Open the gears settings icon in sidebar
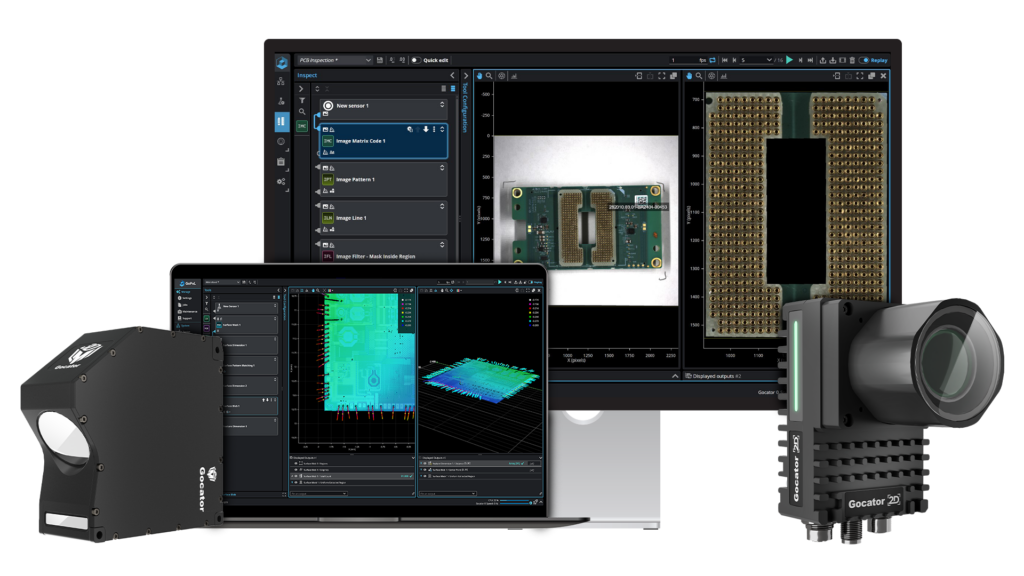1024x576 pixels. point(281,181)
